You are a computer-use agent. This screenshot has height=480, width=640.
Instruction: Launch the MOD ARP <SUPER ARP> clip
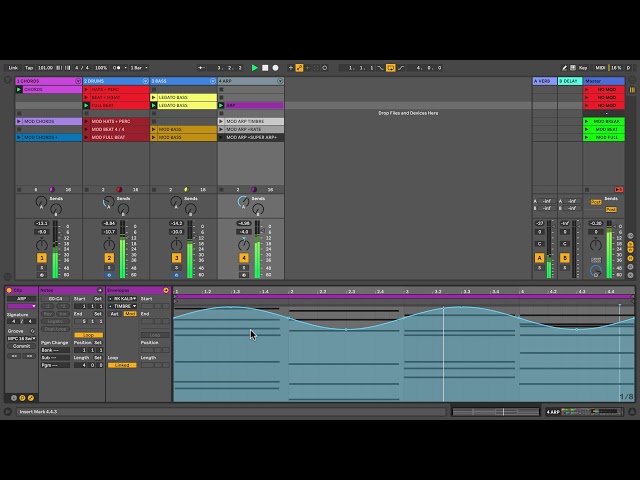(x=221, y=138)
